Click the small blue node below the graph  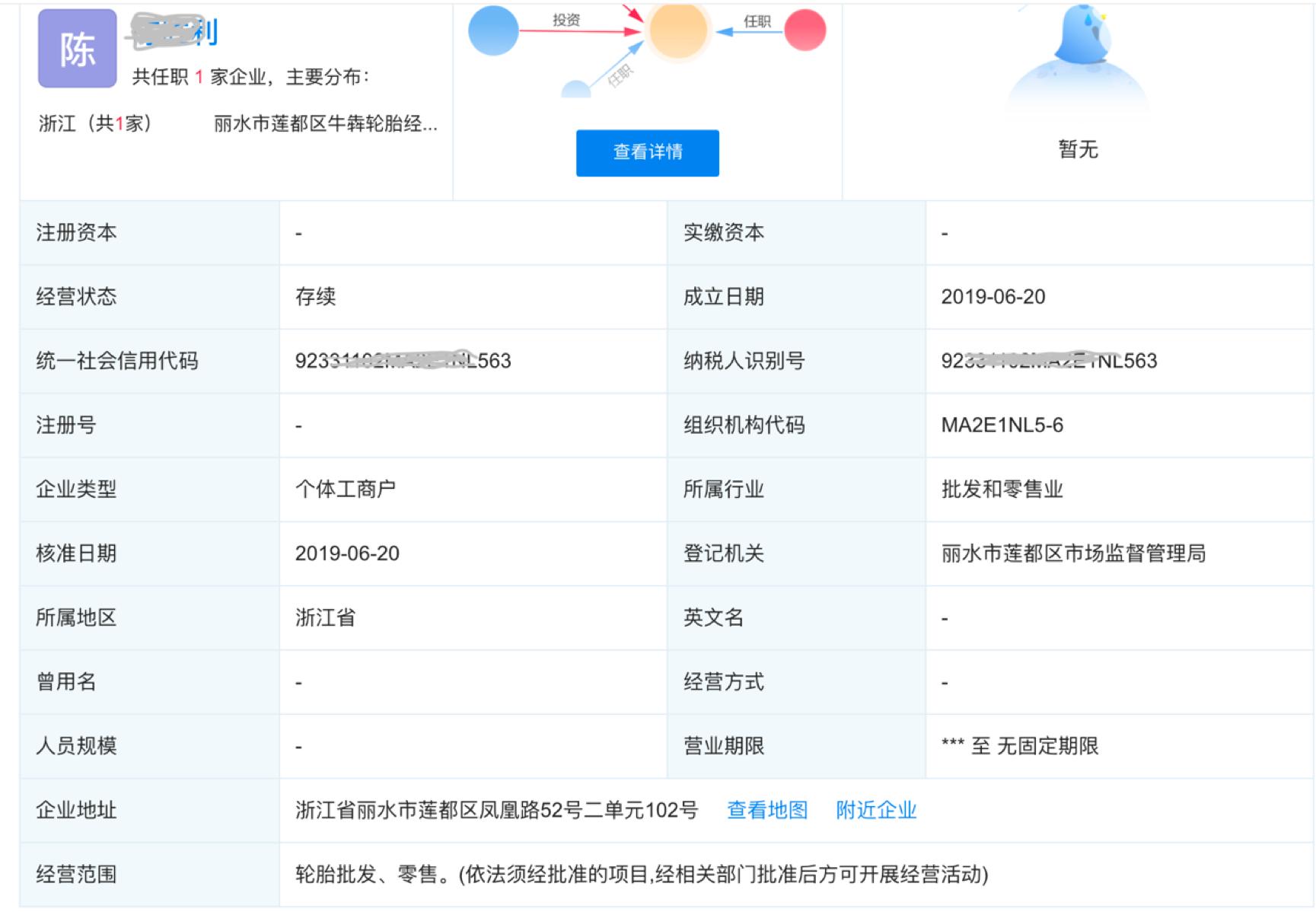point(575,91)
